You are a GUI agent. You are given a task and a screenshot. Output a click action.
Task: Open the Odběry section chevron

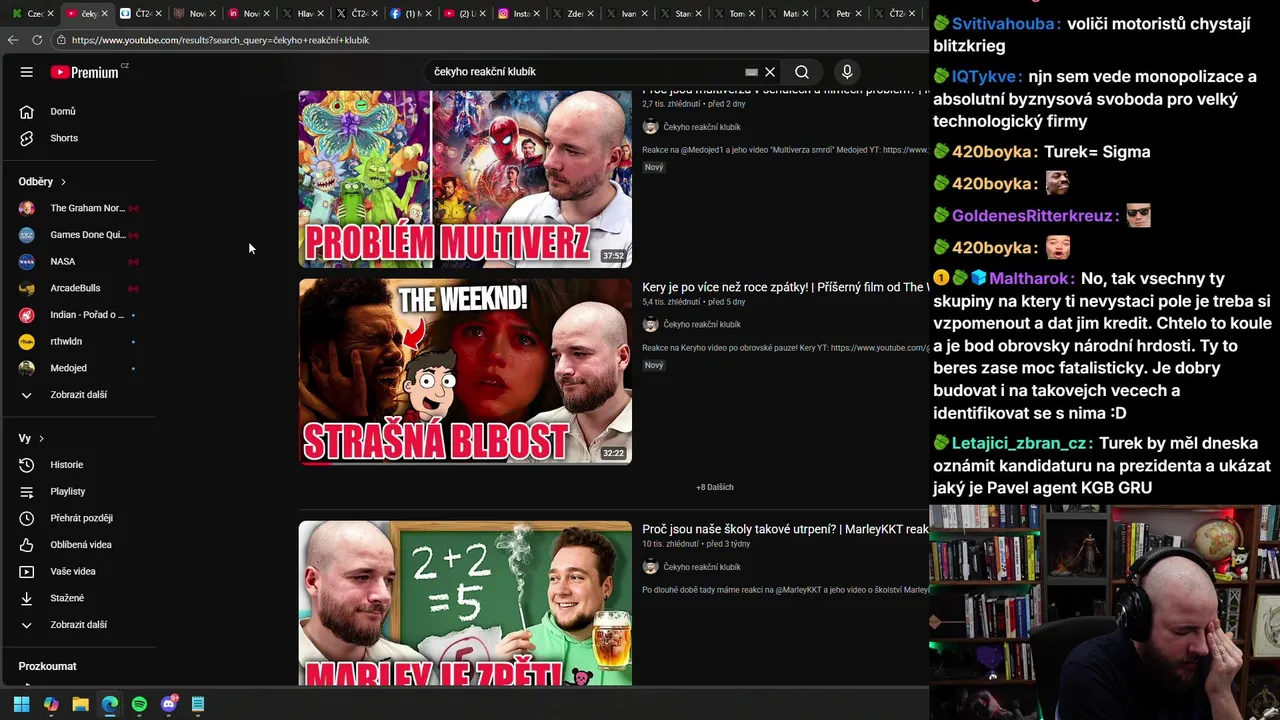click(x=63, y=182)
